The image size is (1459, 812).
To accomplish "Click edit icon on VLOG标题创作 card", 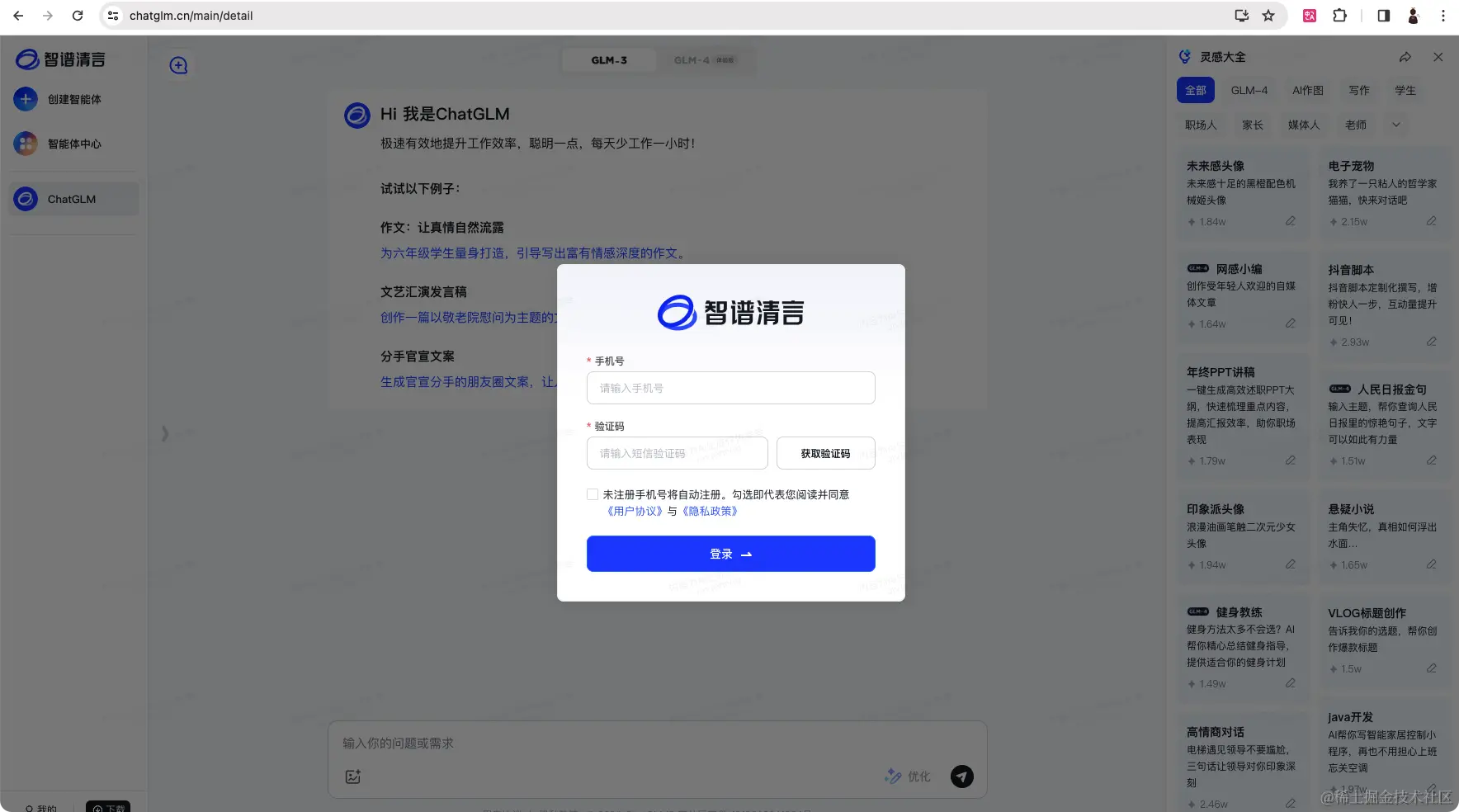I will [x=1432, y=668].
